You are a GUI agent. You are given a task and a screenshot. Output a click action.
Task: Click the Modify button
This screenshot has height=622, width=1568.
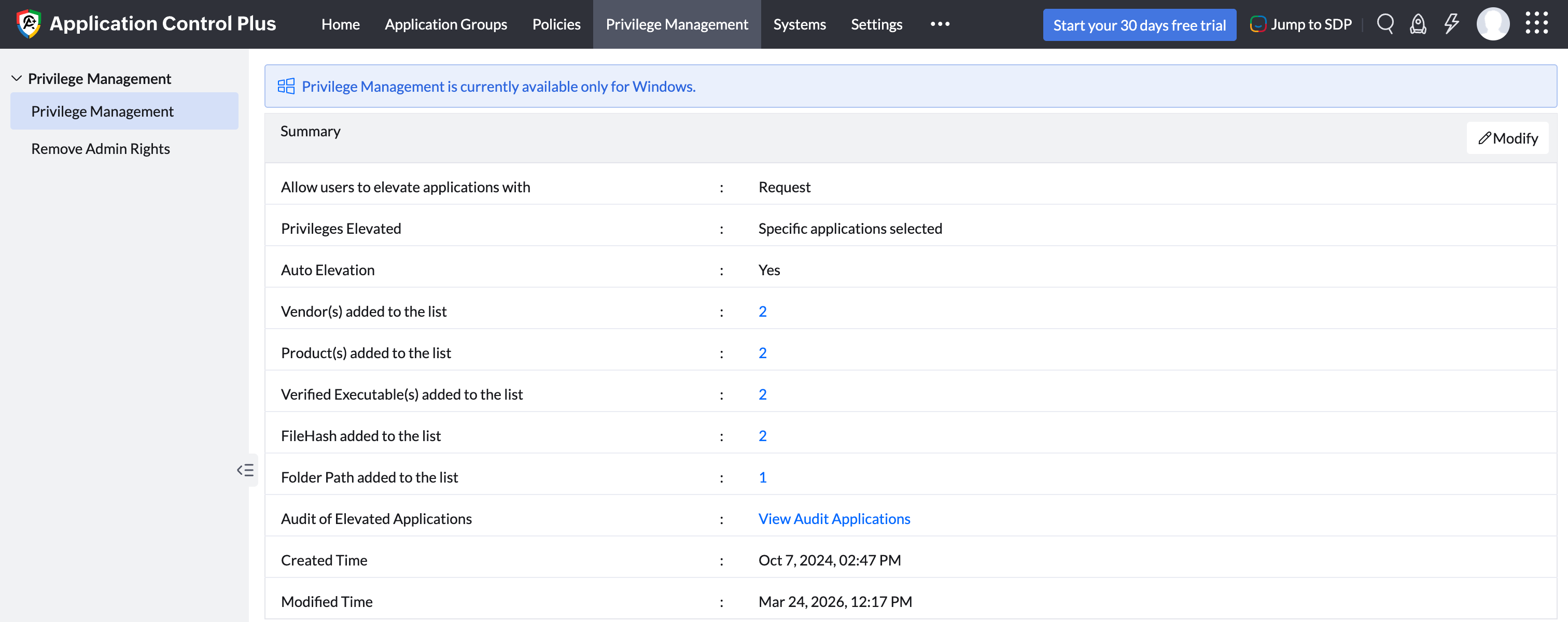click(x=1507, y=138)
